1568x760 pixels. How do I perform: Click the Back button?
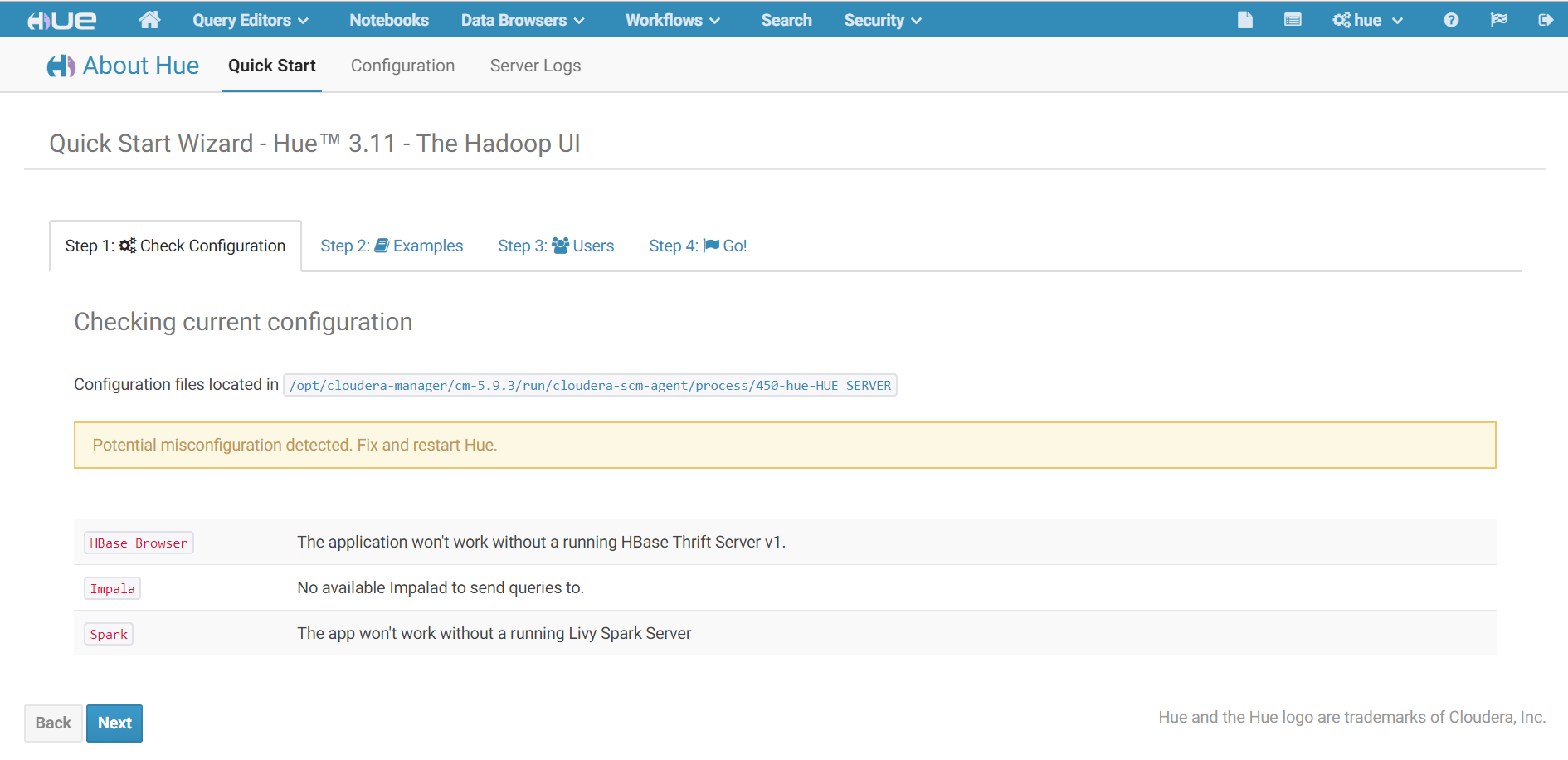[x=53, y=723]
